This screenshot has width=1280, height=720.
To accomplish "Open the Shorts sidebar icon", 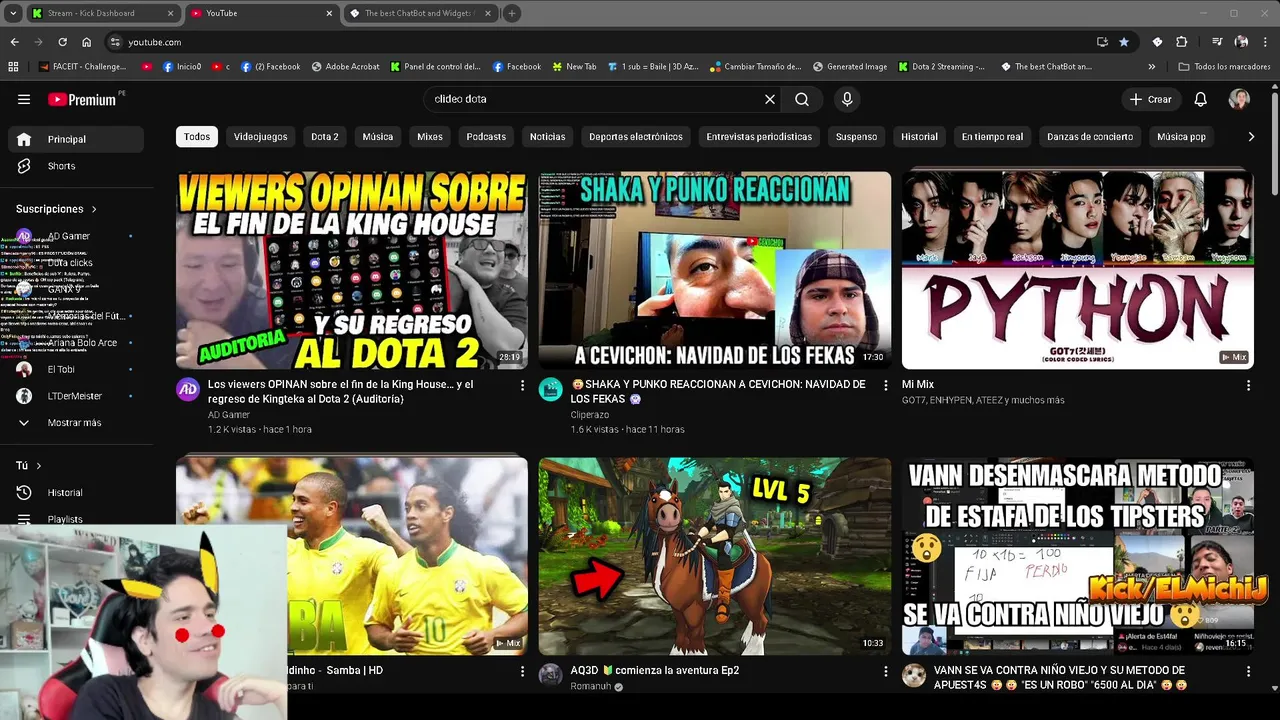I will [24, 166].
